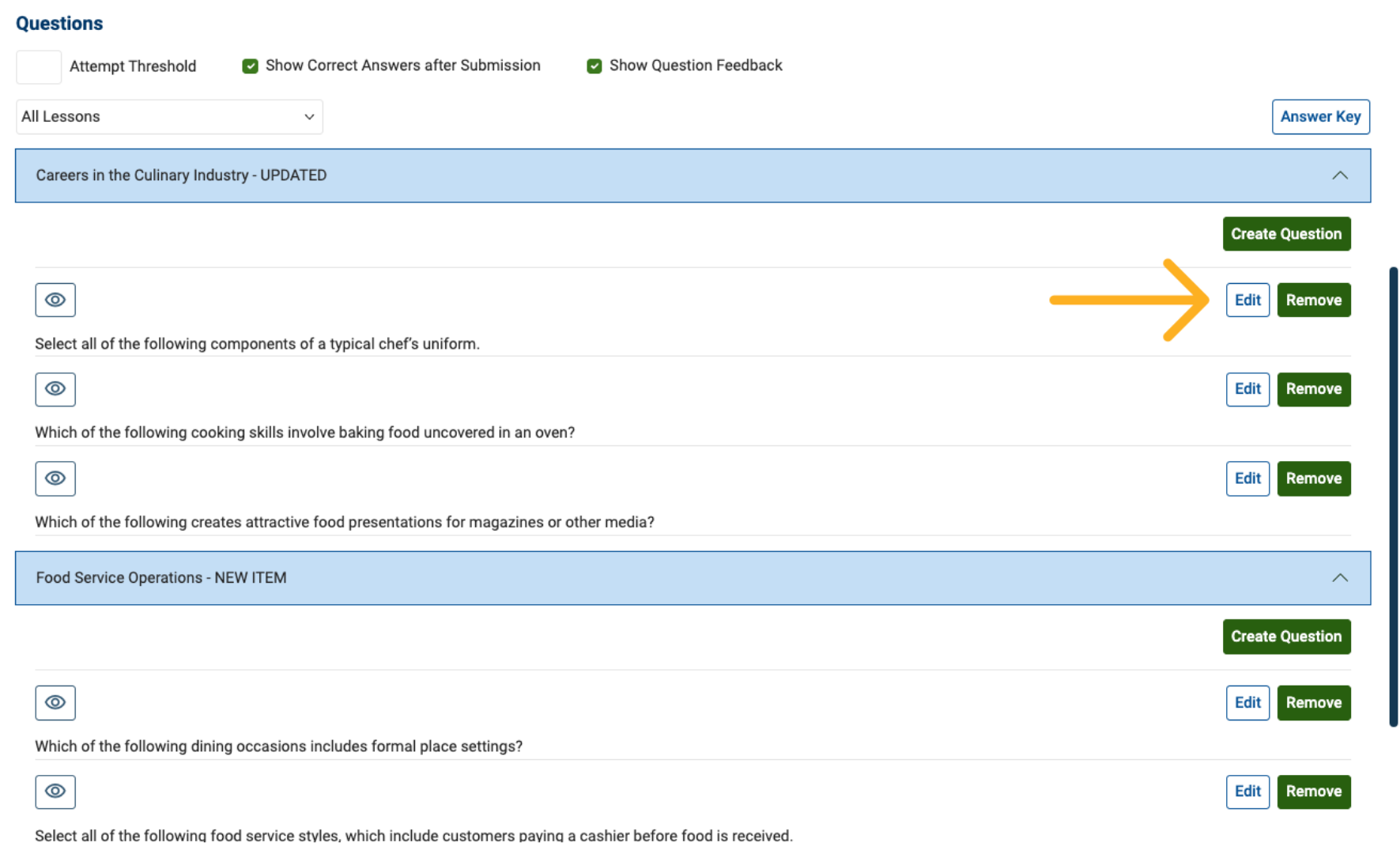1400x854 pixels.
Task: Create Question under Food Service Operations
Action: [1285, 637]
